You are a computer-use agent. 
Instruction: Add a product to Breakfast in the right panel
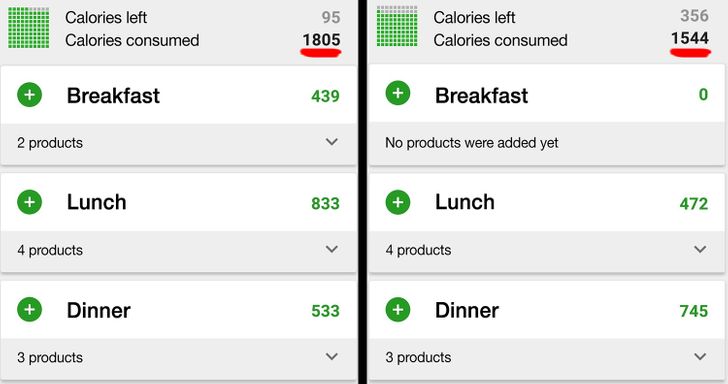pyautogui.click(x=398, y=93)
